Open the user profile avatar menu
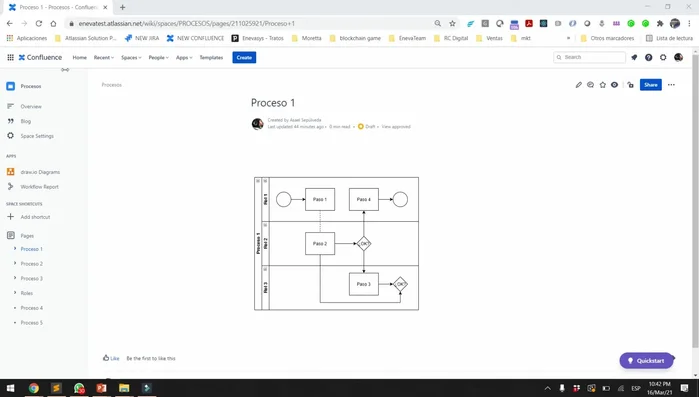 pyautogui.click(x=678, y=57)
